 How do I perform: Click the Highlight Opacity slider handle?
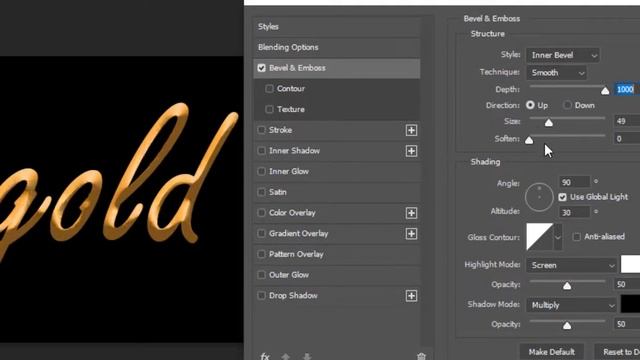coord(567,286)
